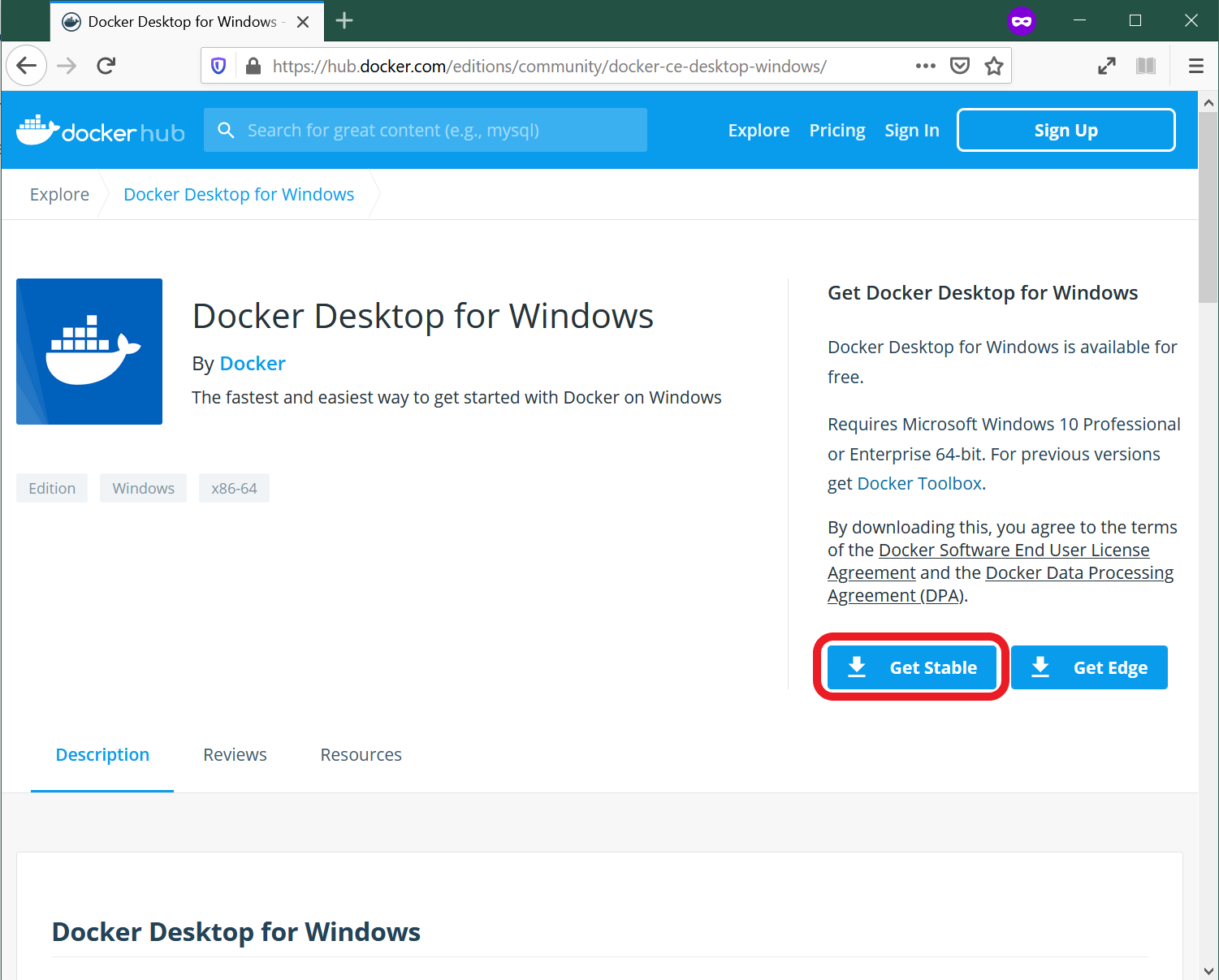
Task: Click the browser forward arrow
Action: (67, 66)
